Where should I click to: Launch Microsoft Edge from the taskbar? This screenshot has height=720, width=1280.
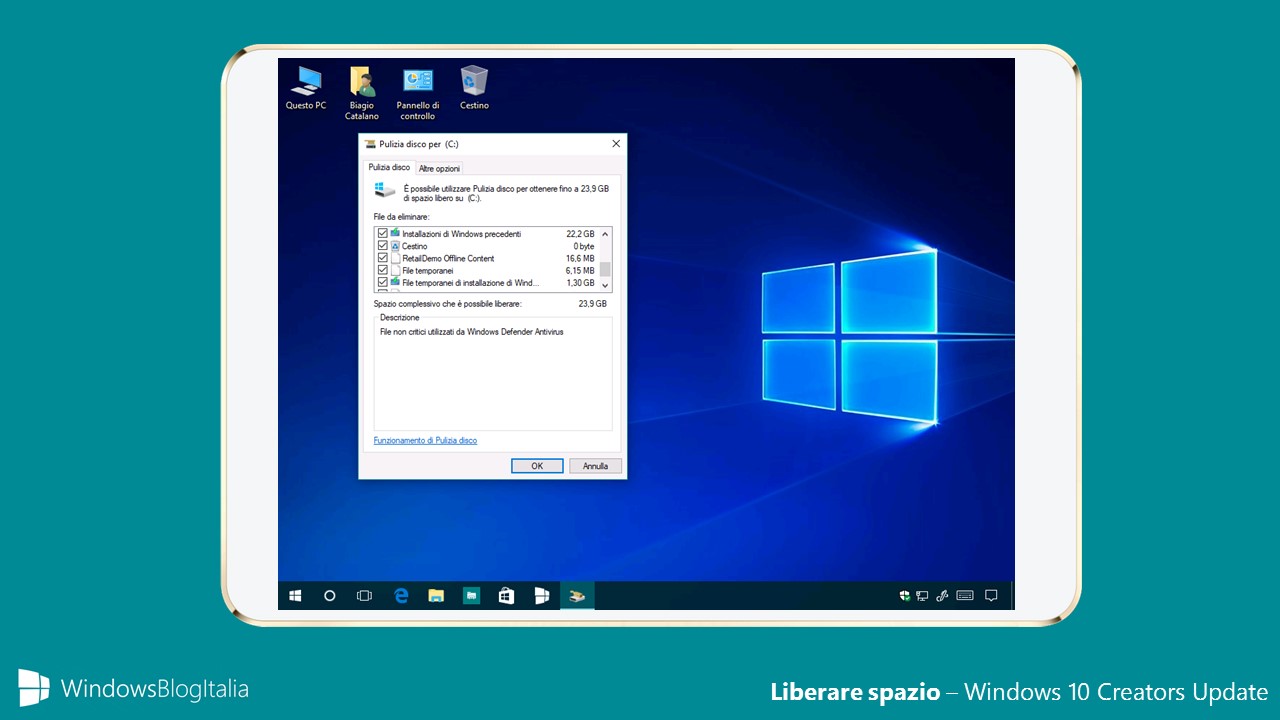tap(401, 596)
